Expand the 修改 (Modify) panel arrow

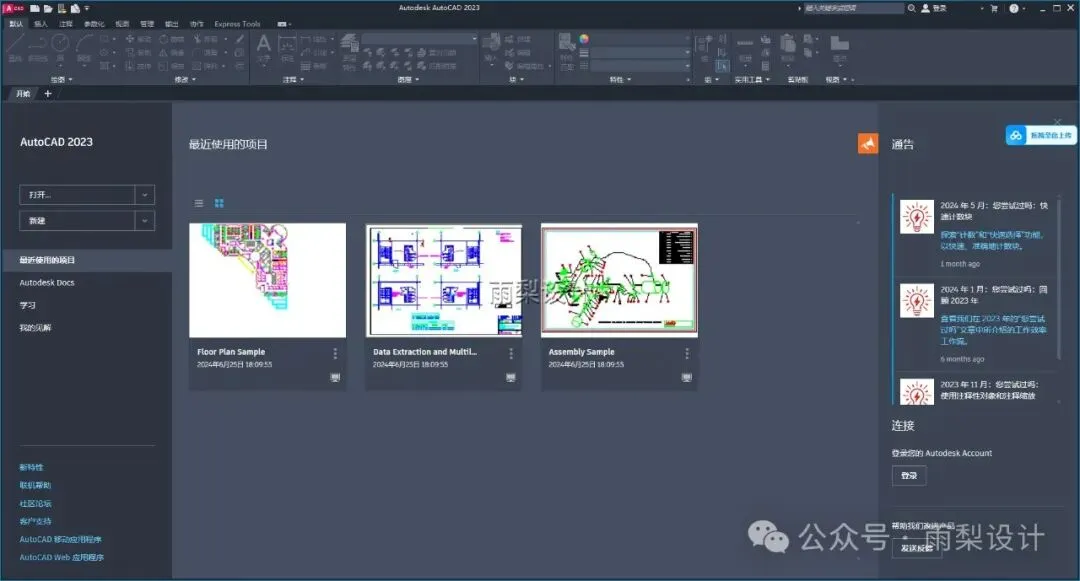click(194, 80)
